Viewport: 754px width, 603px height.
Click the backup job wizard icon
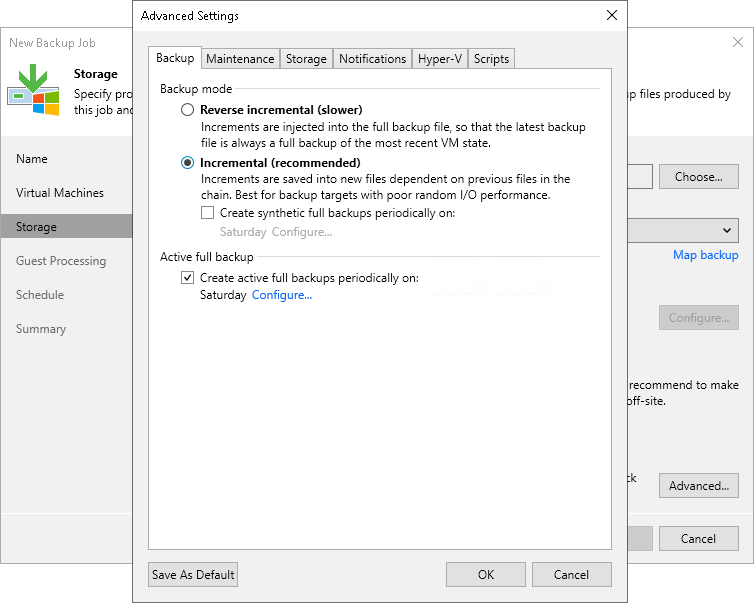click(x=33, y=89)
